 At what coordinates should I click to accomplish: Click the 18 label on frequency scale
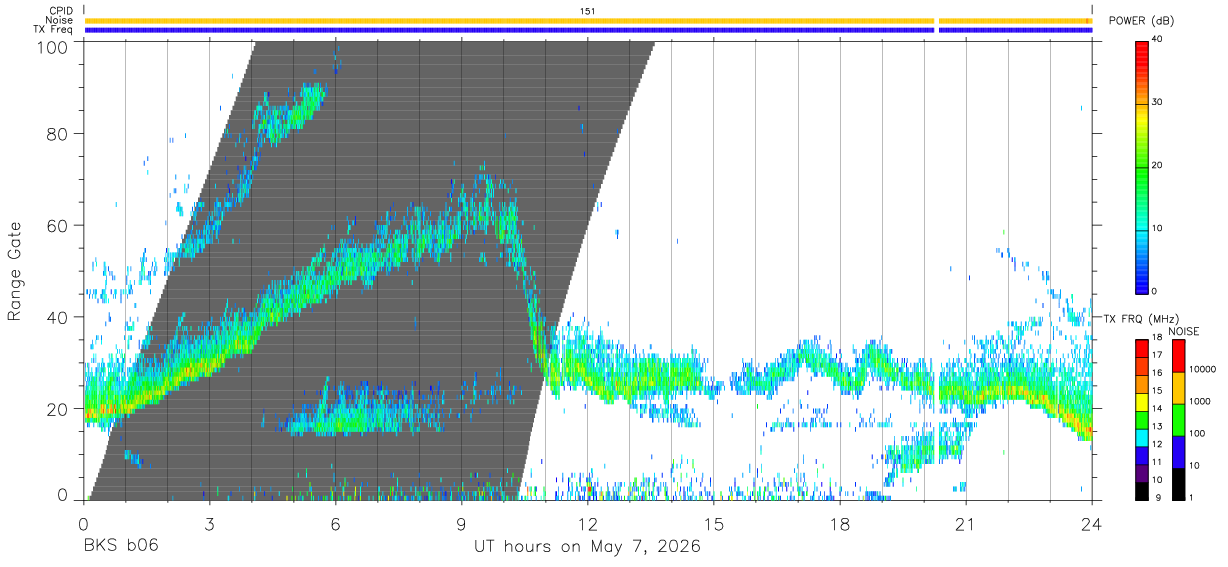[x=1158, y=338]
